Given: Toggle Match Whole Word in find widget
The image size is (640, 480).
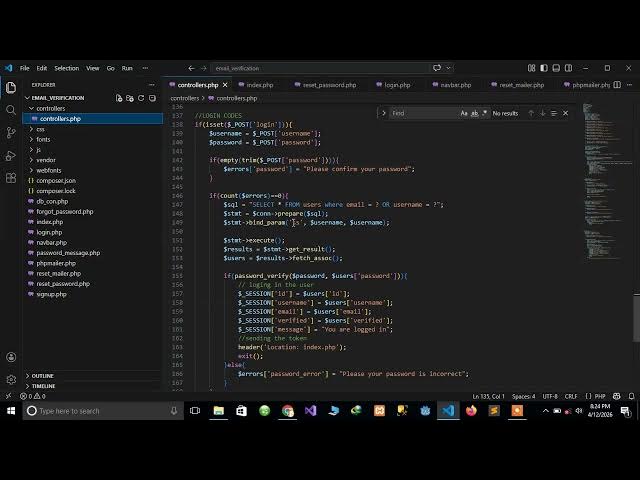Looking at the screenshot, I should point(474,113).
